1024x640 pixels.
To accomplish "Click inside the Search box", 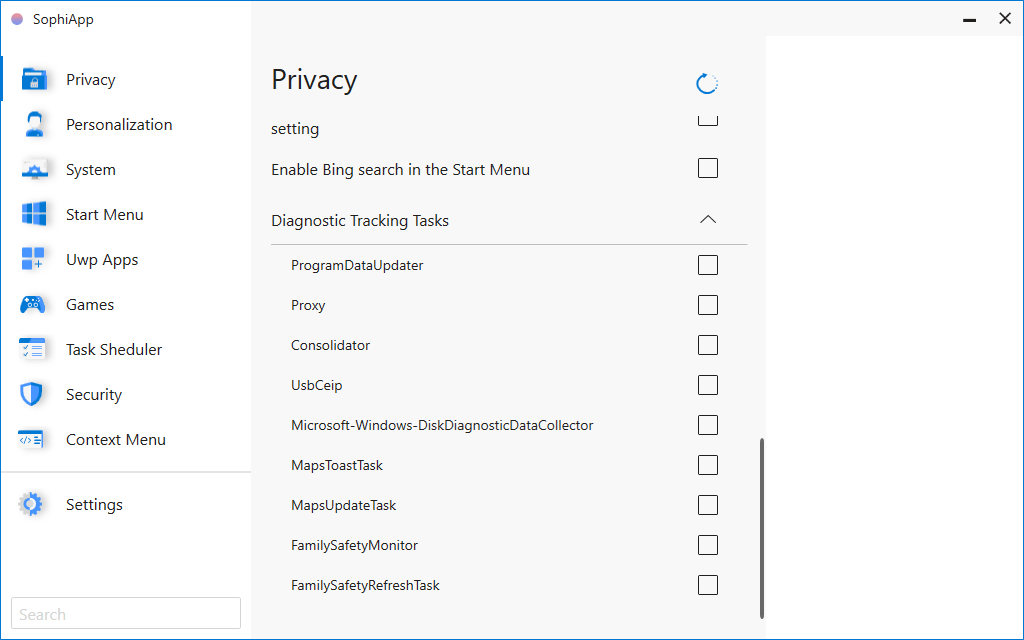I will (x=125, y=612).
